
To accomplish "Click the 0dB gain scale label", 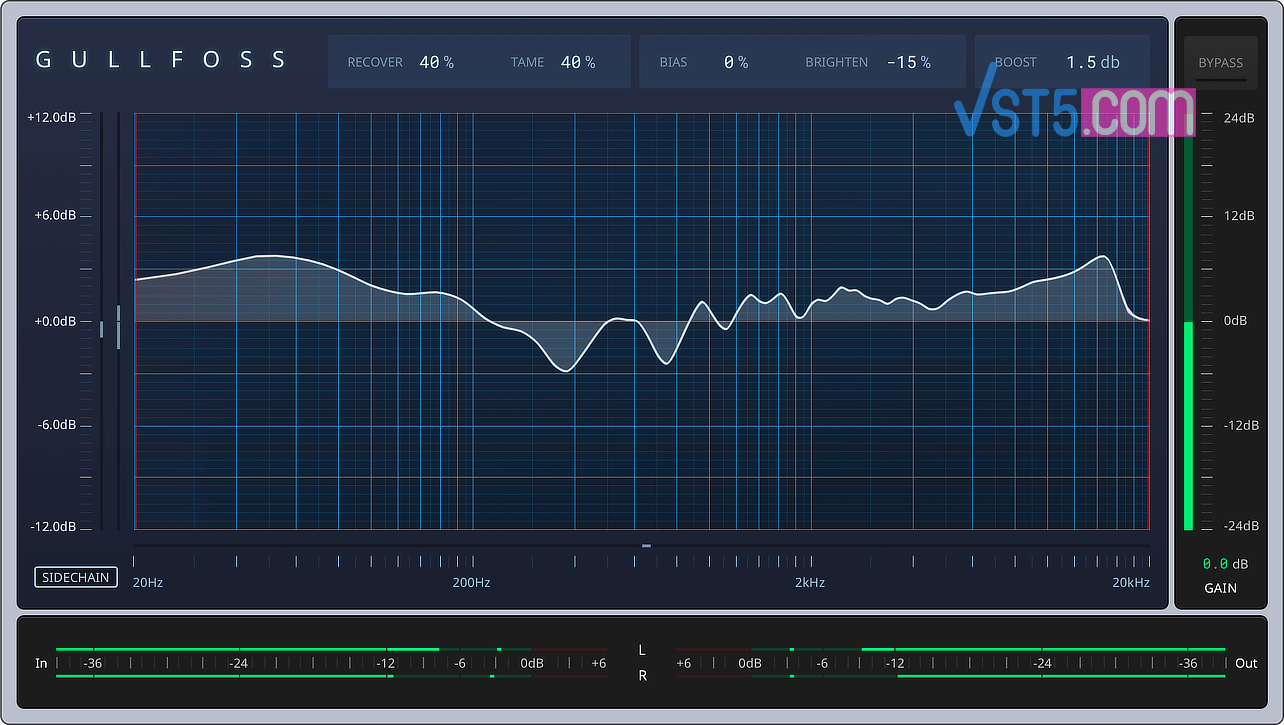I will point(1236,321).
